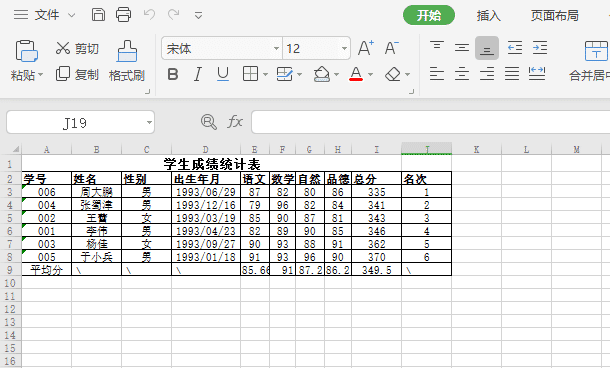Click the formula bar input field
Viewport: 610px width, 368px height.
pyautogui.click(x=431, y=122)
